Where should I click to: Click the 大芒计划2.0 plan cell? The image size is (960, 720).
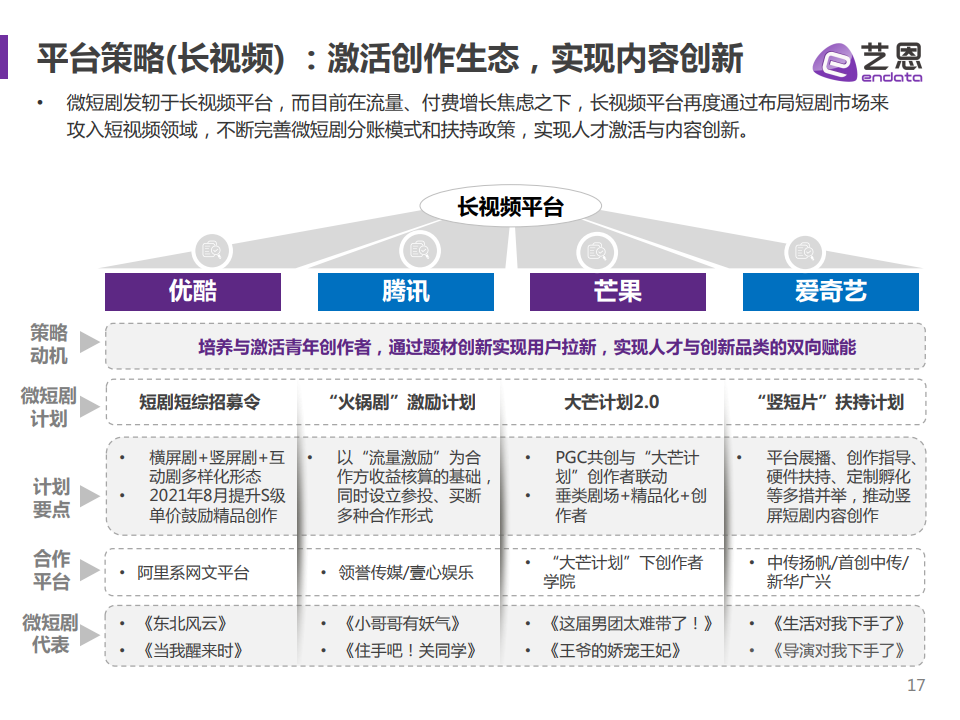pyautogui.click(x=612, y=402)
